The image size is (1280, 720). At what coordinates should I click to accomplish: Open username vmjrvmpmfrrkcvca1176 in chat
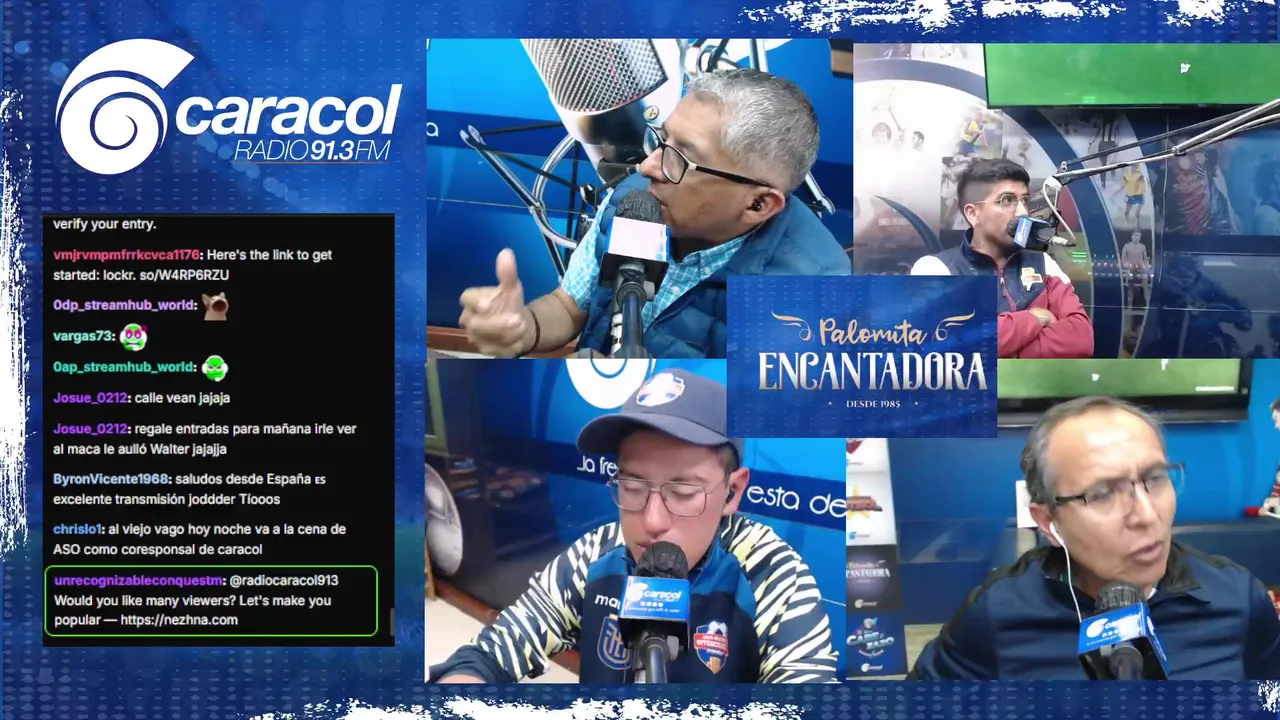pyautogui.click(x=127, y=255)
